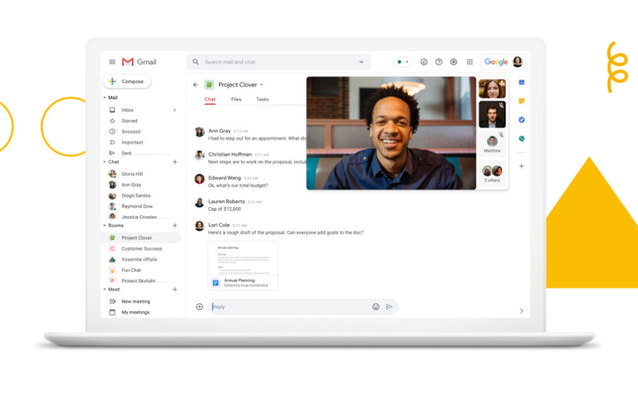
Task: Open the emoji picker in reply box
Action: (376, 307)
